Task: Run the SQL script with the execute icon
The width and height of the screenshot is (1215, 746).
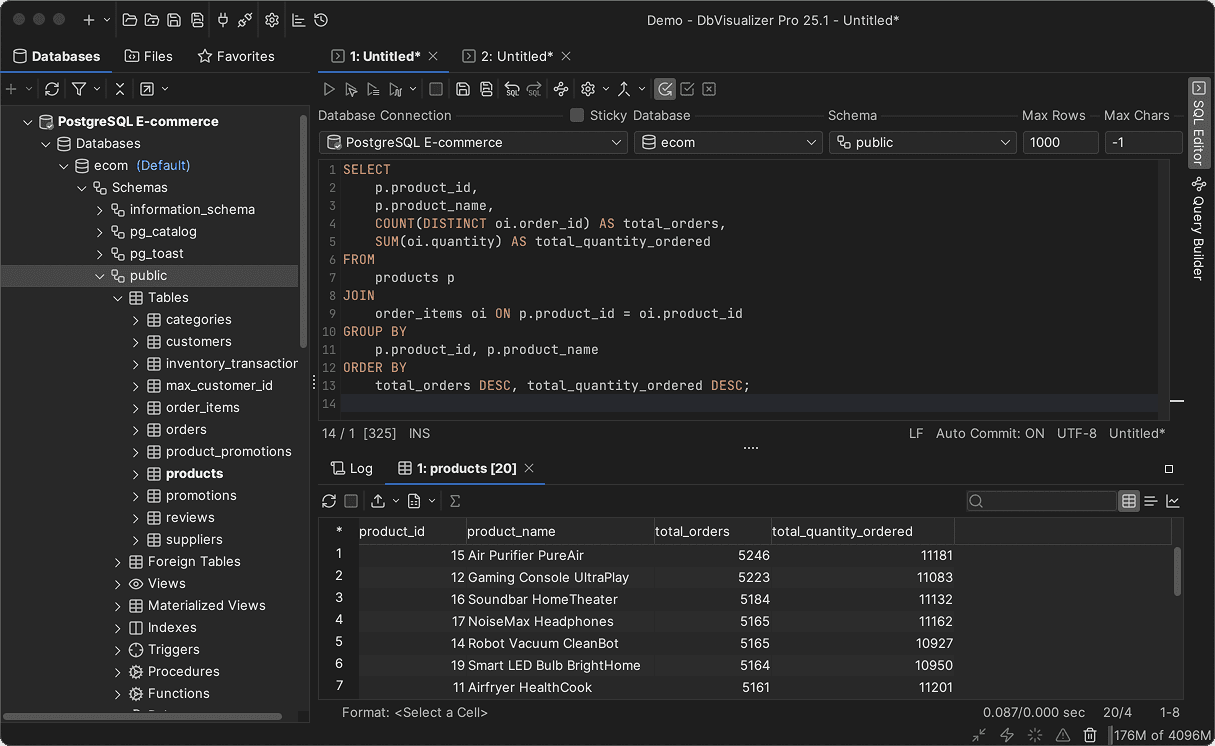Action: (x=329, y=89)
